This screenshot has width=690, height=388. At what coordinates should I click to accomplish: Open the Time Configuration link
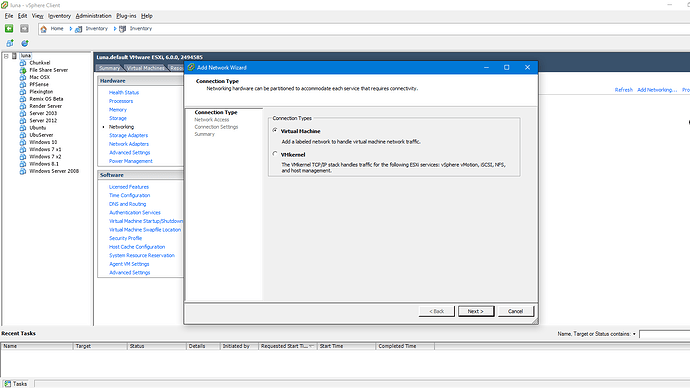pyautogui.click(x=129, y=195)
